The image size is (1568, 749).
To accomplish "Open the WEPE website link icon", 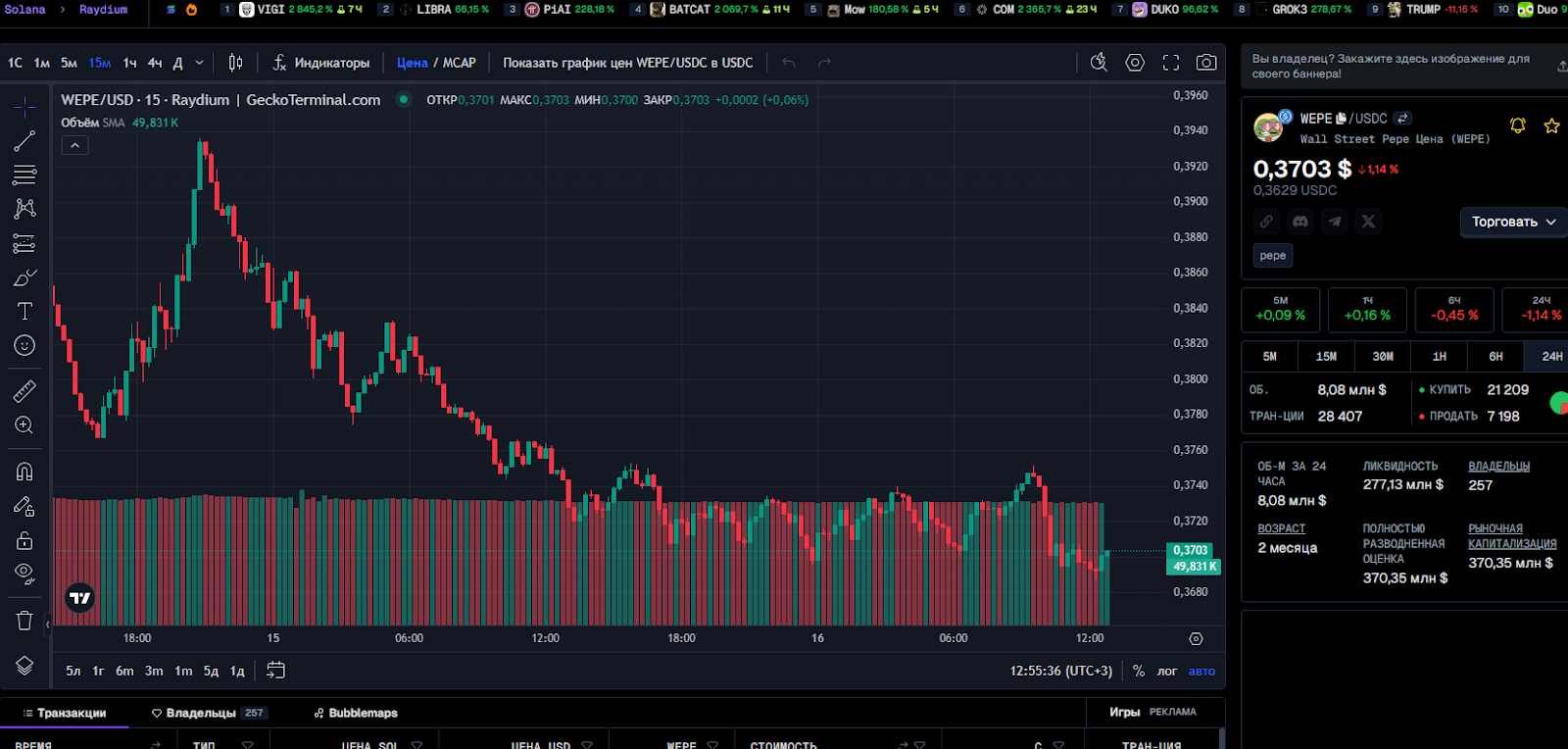I will click(x=1266, y=222).
